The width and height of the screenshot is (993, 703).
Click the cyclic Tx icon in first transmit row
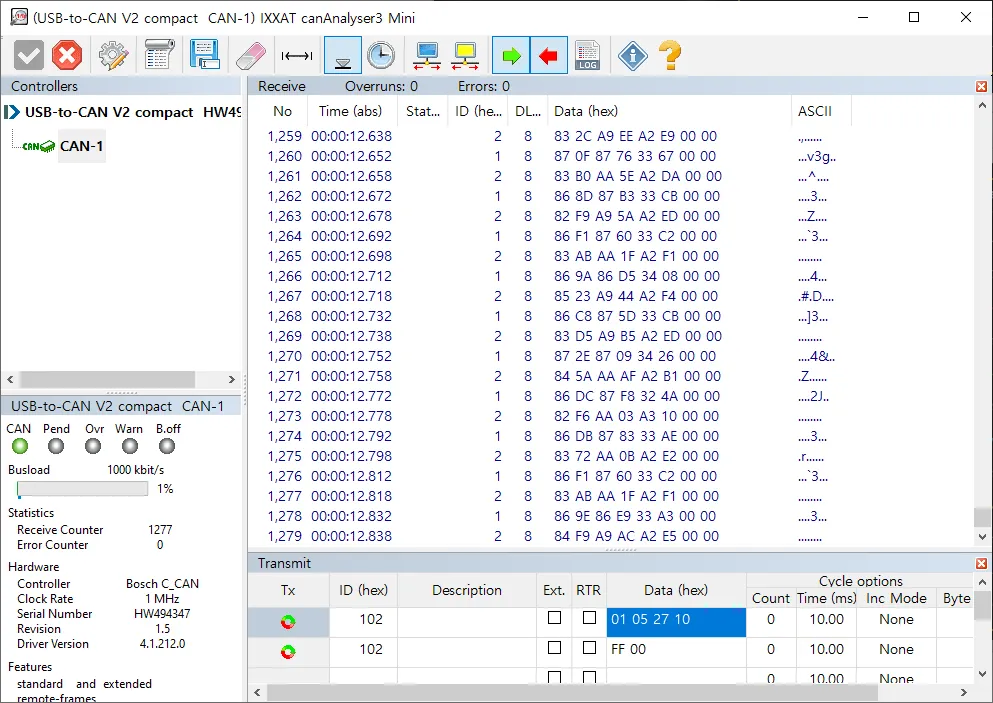pos(288,621)
